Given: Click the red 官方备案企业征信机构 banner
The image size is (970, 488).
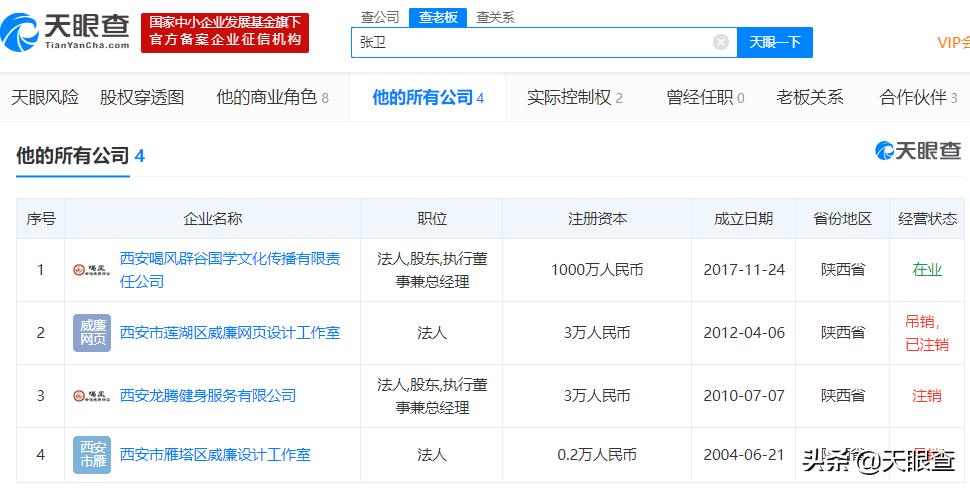Looking at the screenshot, I should pos(225,32).
